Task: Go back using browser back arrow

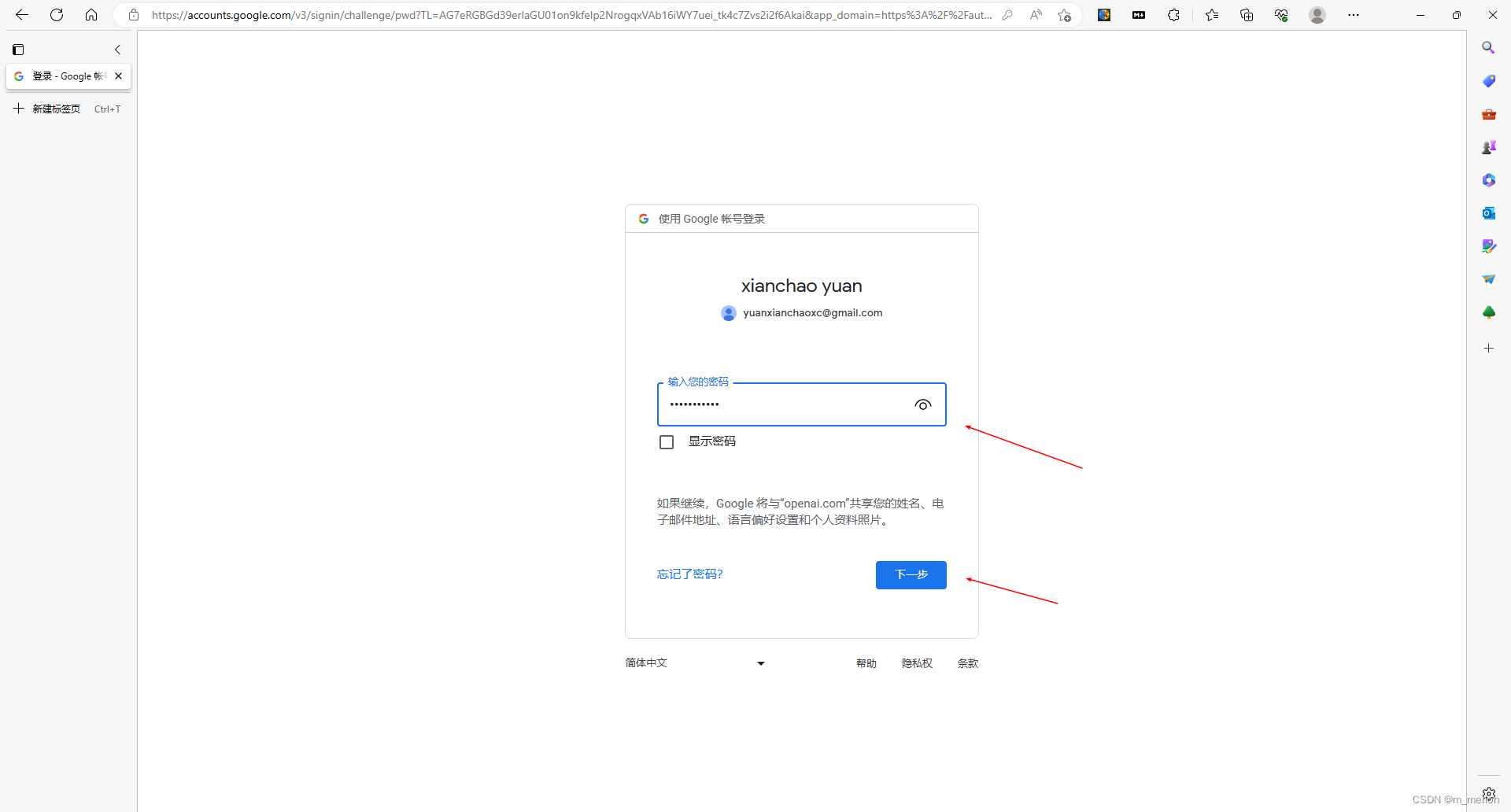Action: 22,15
